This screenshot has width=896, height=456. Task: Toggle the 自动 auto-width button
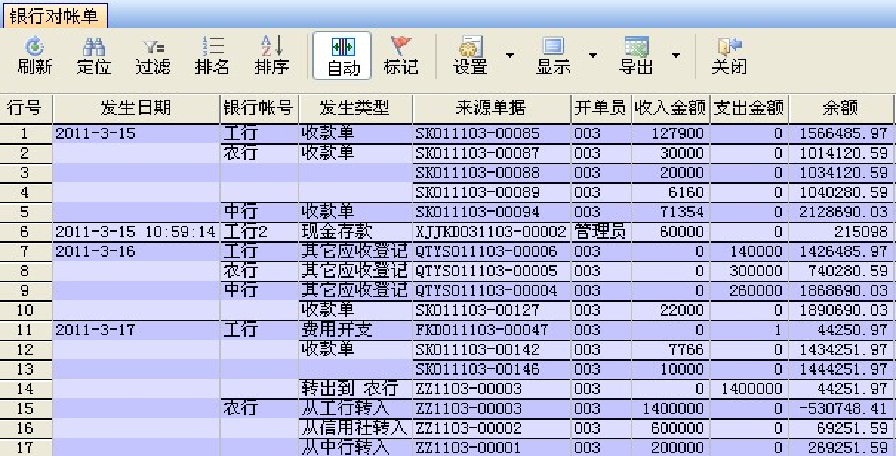coord(342,55)
